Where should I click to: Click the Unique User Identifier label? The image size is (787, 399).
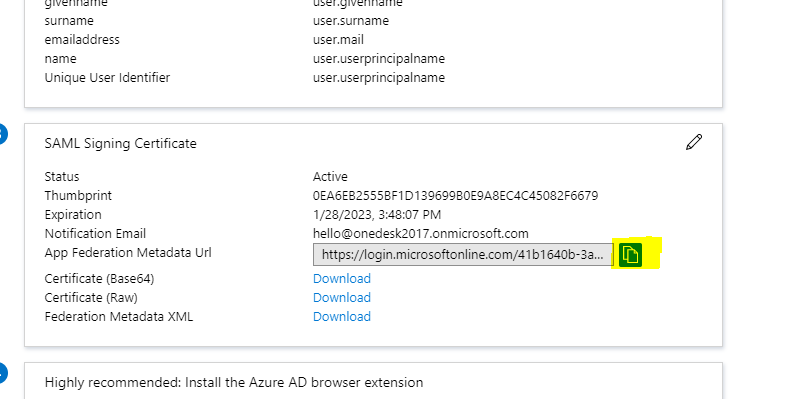tap(107, 78)
